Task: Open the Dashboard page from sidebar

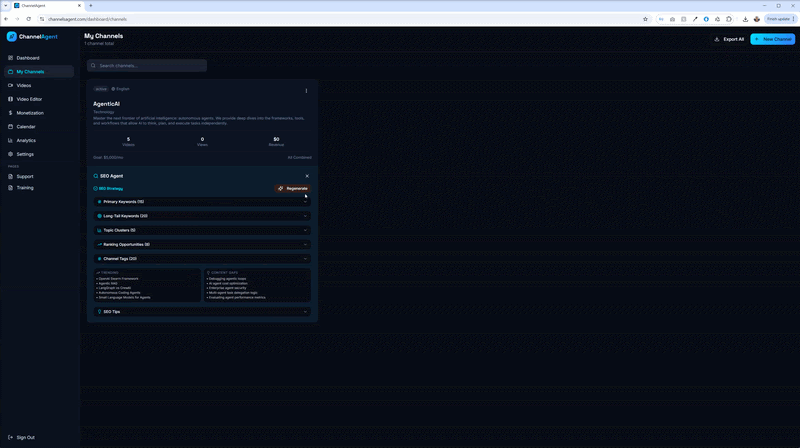Action: (x=28, y=58)
